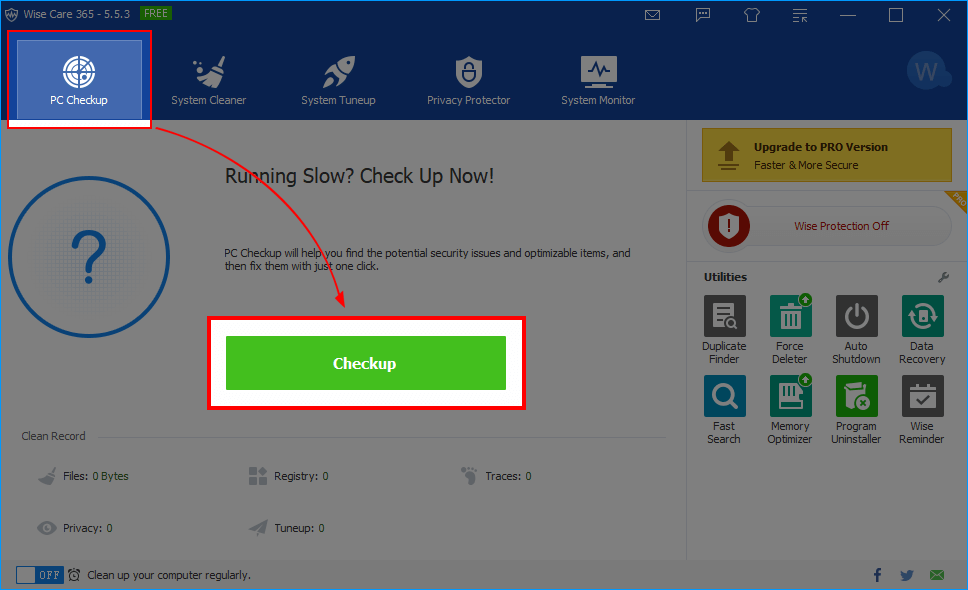Click Upgrade to PRO Version banner
This screenshot has height=590, width=968.
827,155
